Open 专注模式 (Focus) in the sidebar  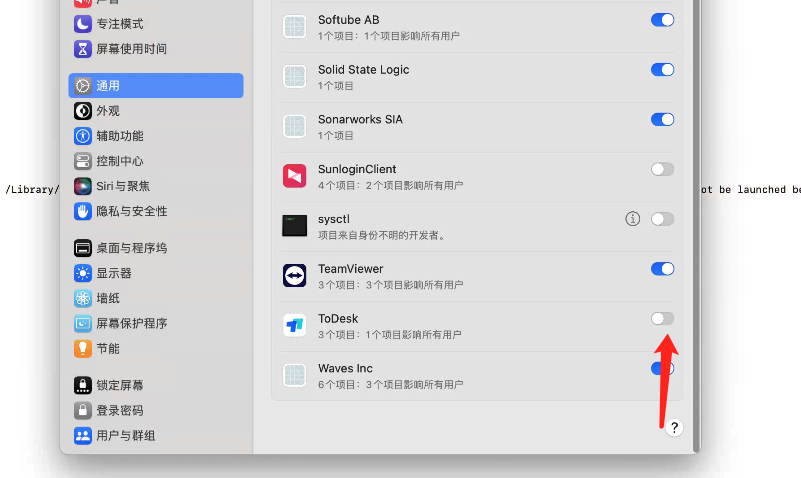click(156, 23)
